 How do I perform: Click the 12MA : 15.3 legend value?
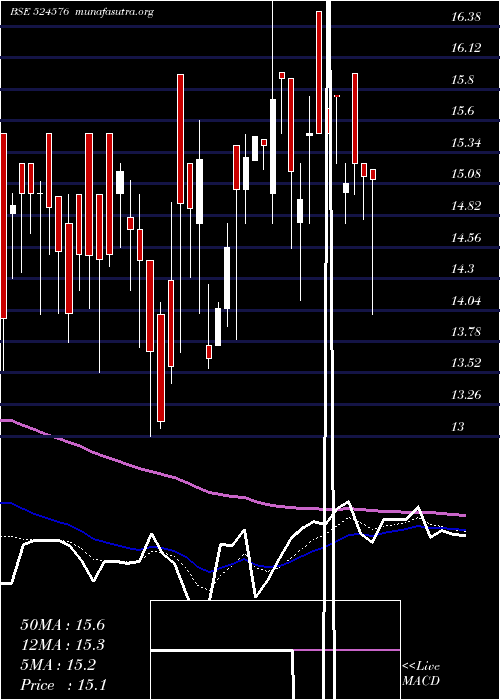[62, 645]
